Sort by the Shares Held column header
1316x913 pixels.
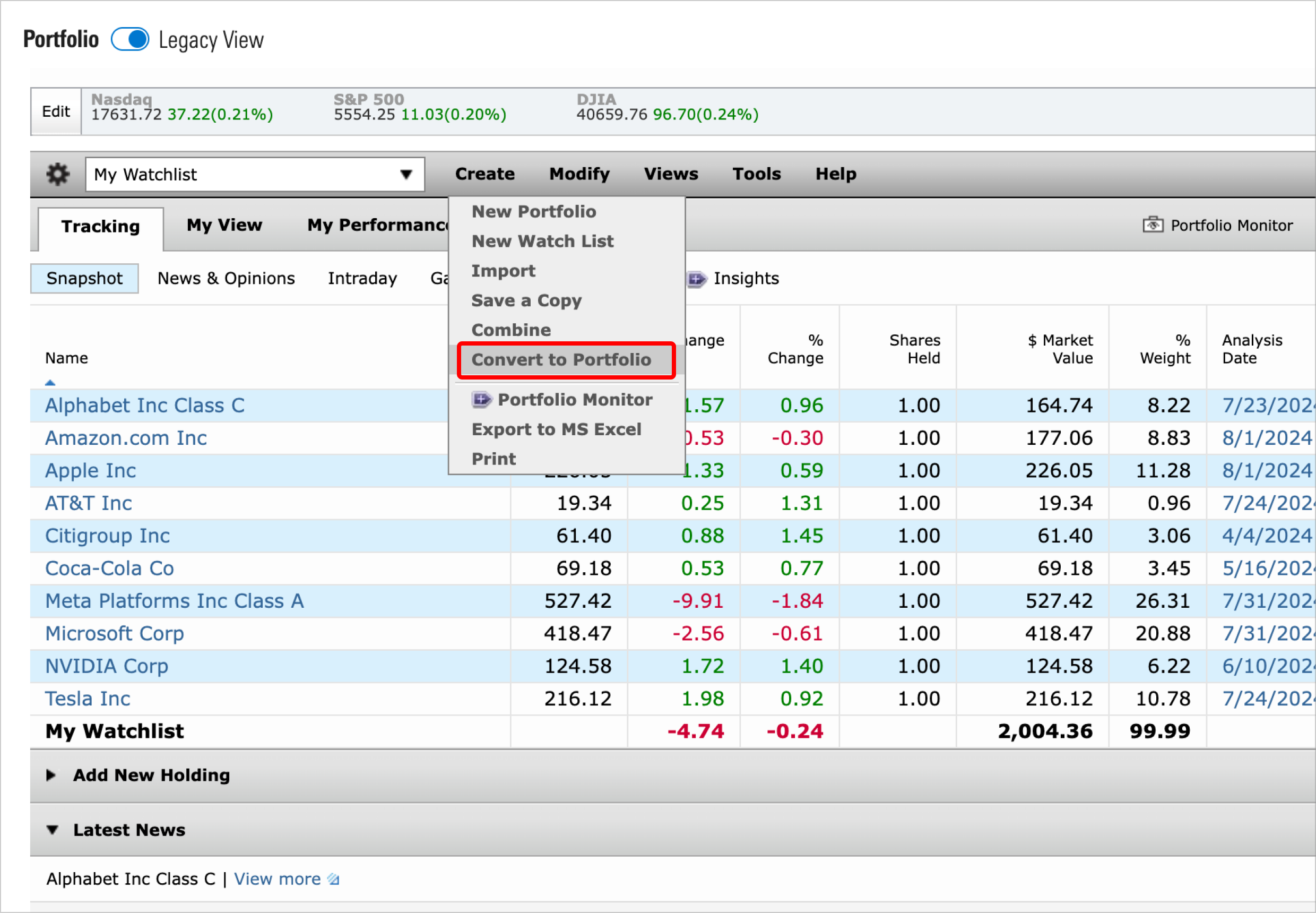click(914, 349)
